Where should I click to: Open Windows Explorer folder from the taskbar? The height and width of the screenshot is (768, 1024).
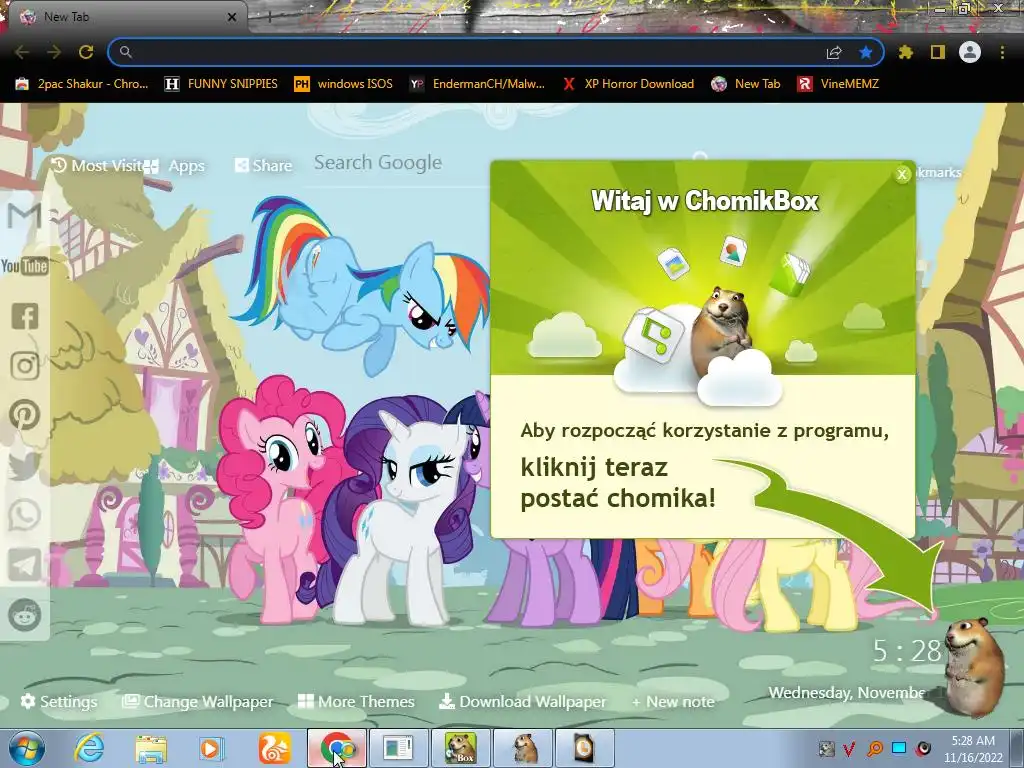coord(151,748)
